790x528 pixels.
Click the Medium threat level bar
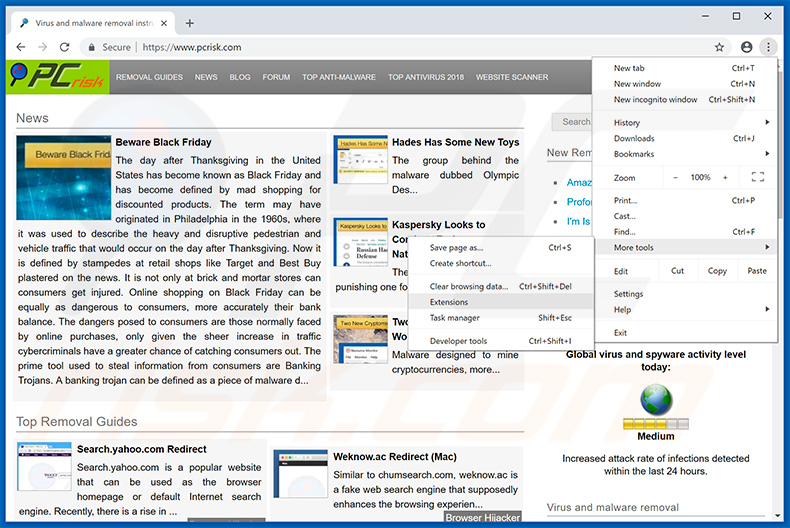[655, 424]
